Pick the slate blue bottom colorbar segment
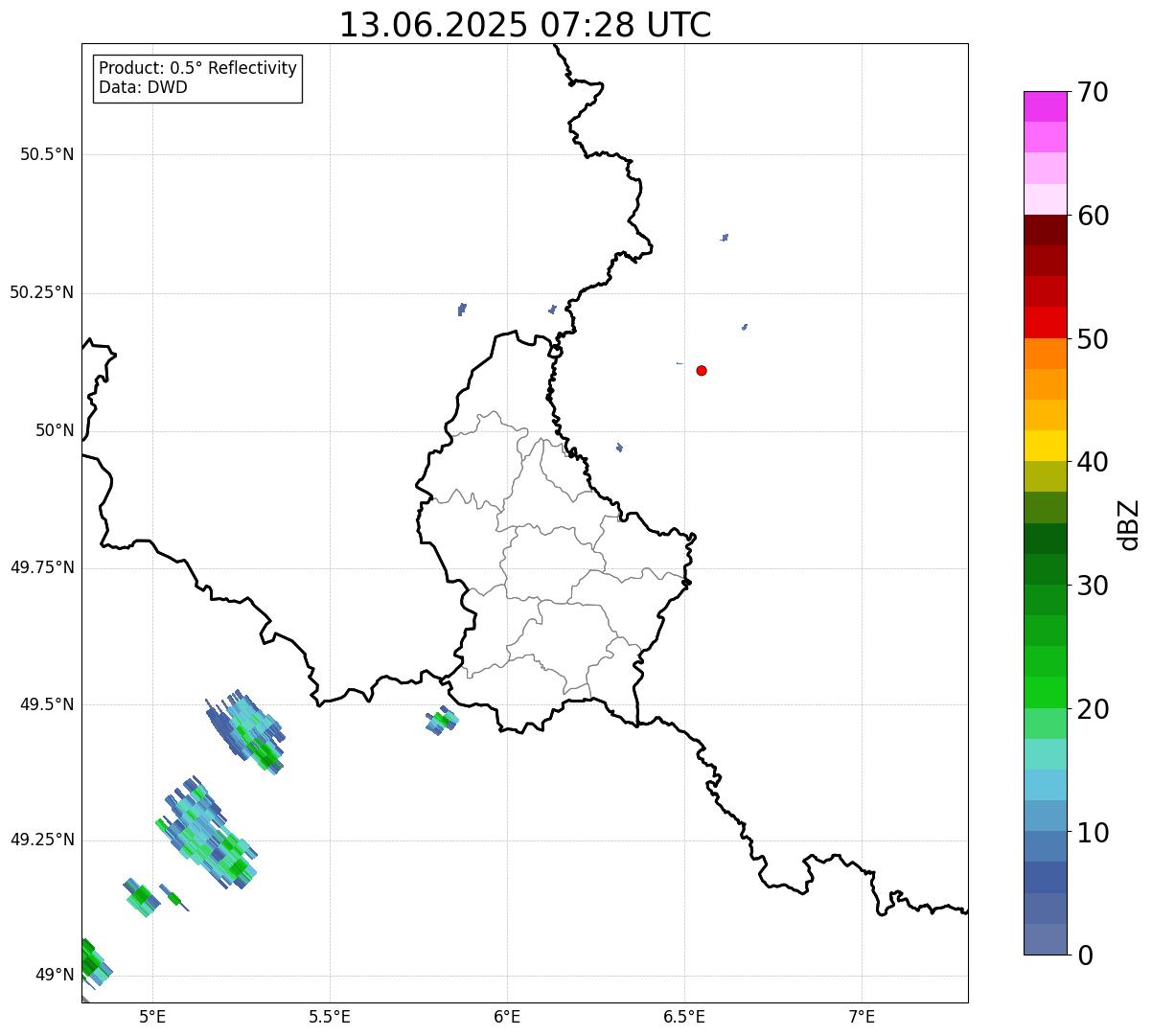The height and width of the screenshot is (1036, 1152). pos(1046,939)
